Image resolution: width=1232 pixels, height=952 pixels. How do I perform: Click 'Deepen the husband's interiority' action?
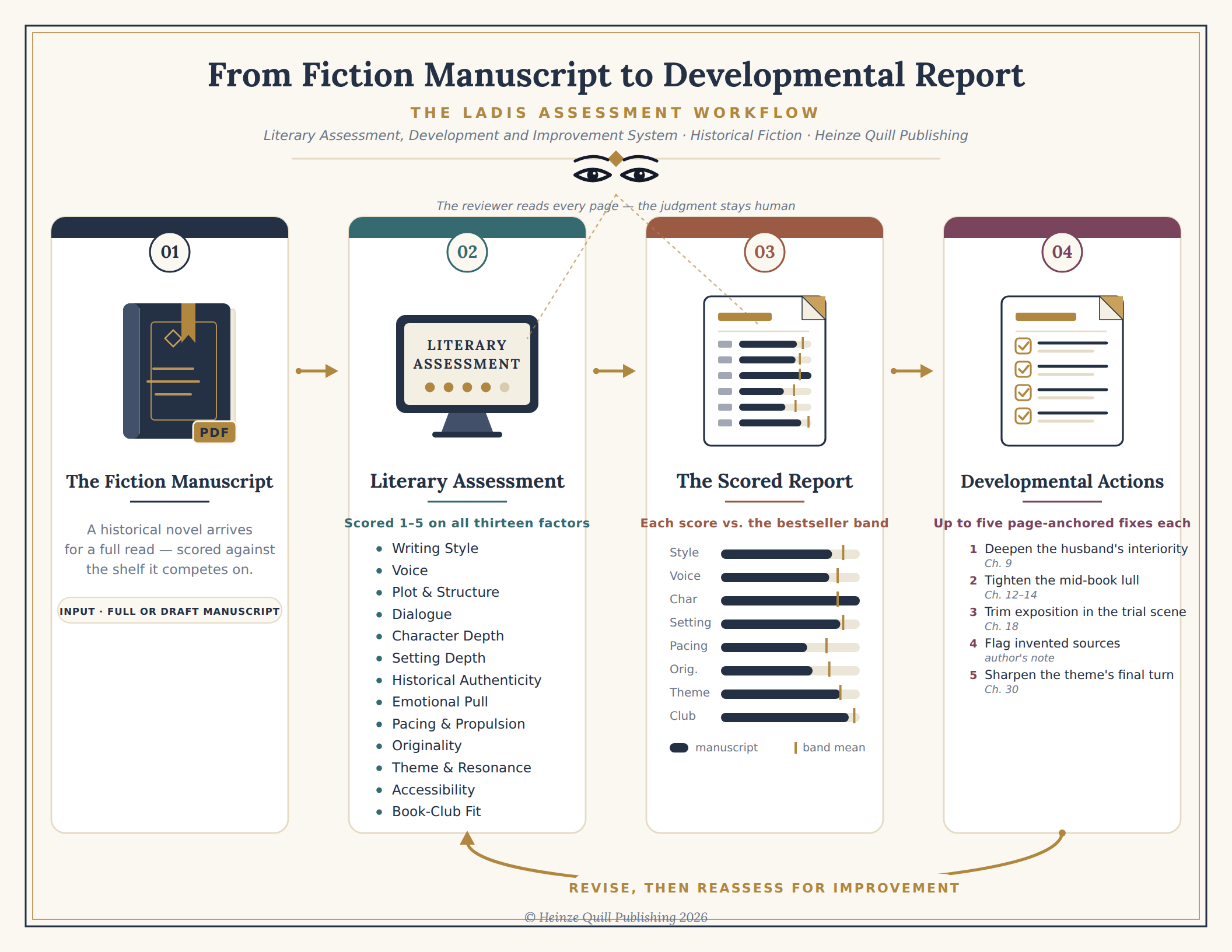[1086, 549]
